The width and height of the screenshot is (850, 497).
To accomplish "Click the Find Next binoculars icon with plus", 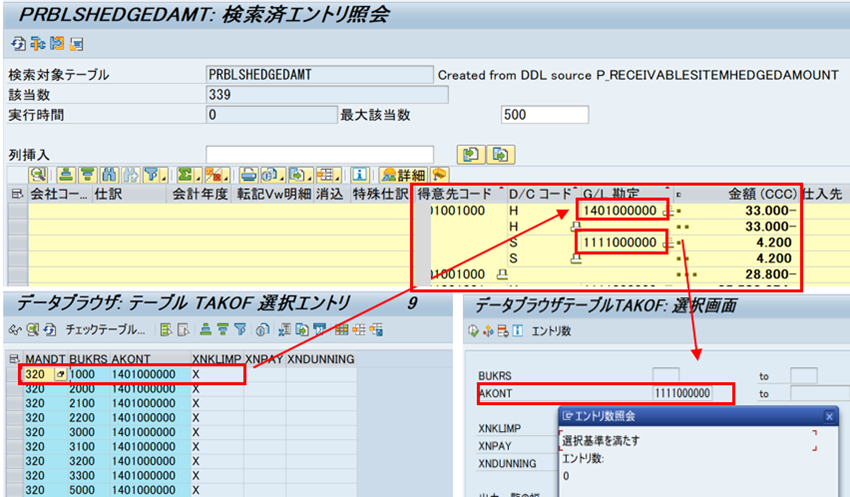I will 130,175.
